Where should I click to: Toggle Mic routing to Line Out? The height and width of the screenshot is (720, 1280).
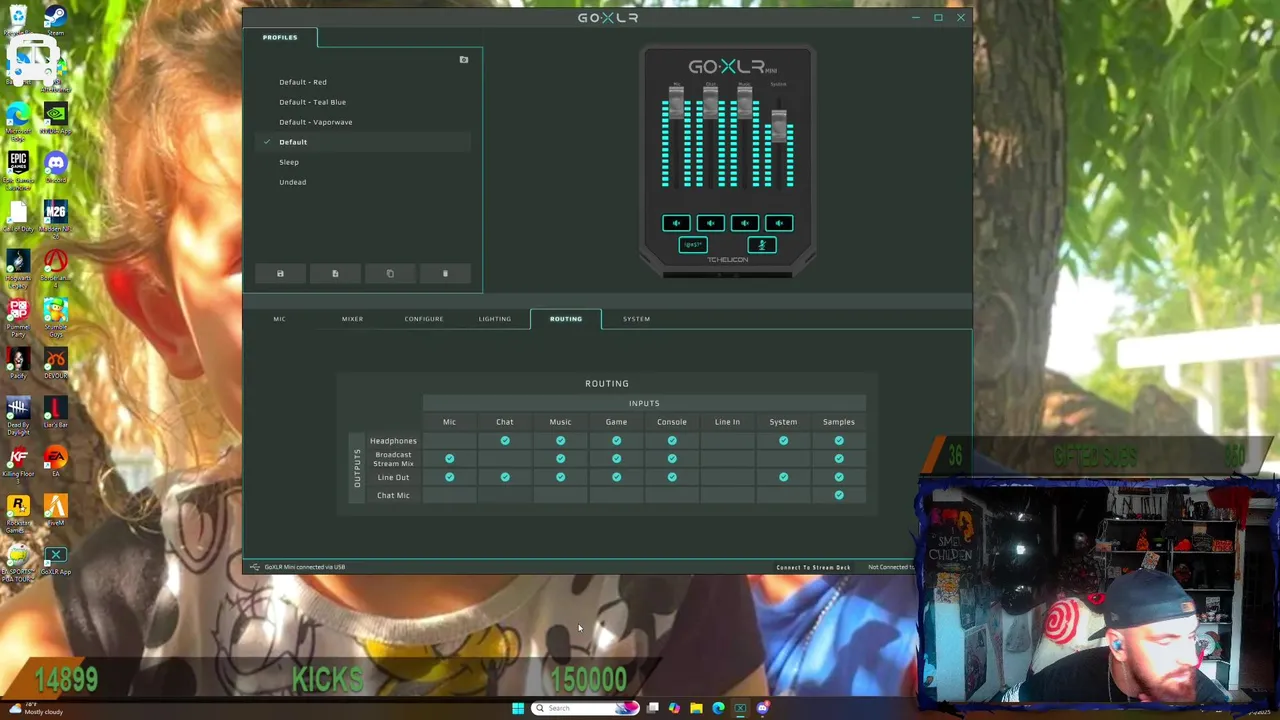(449, 477)
